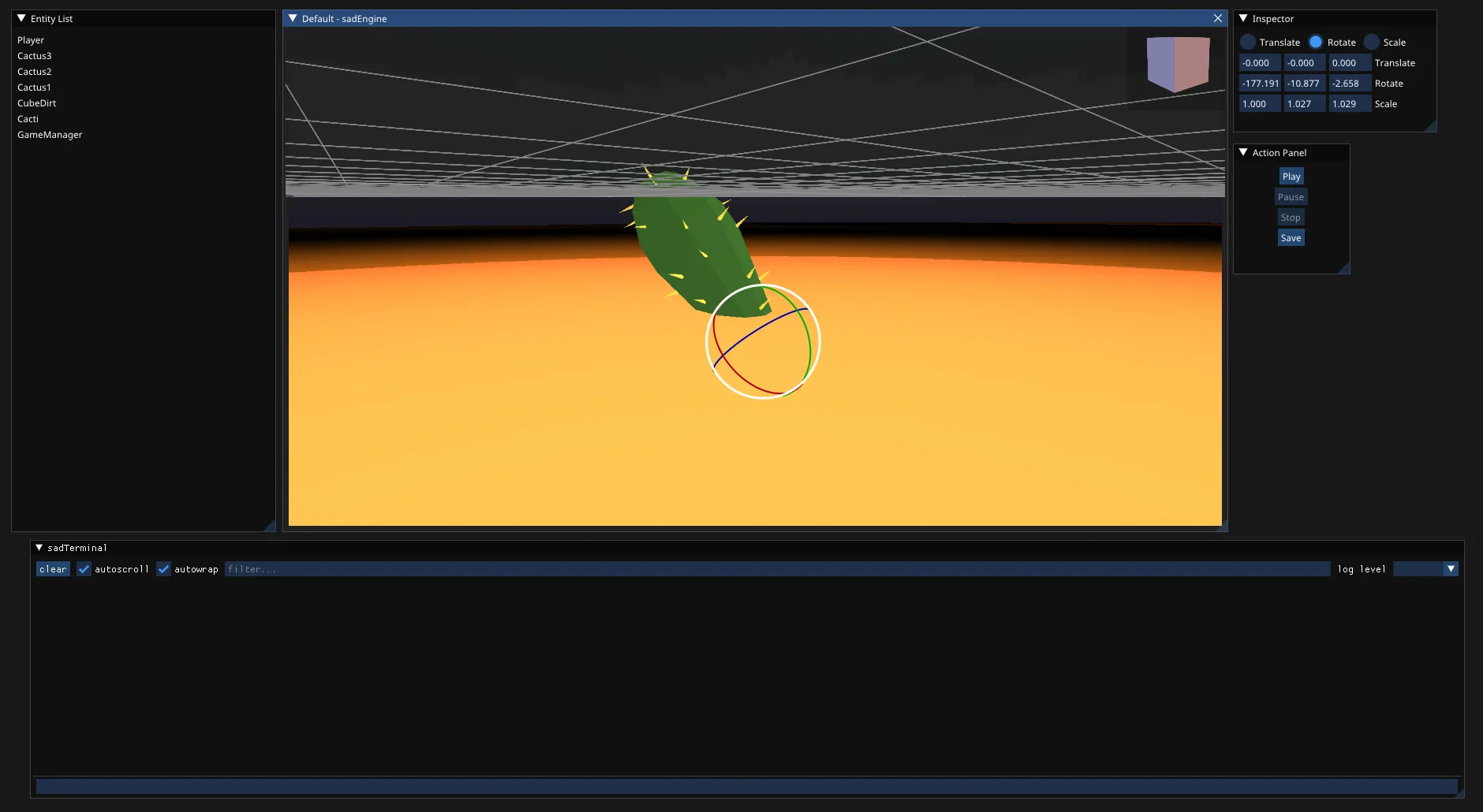The image size is (1483, 812).
Task: Click the terminal command input bar
Action: coord(746,786)
